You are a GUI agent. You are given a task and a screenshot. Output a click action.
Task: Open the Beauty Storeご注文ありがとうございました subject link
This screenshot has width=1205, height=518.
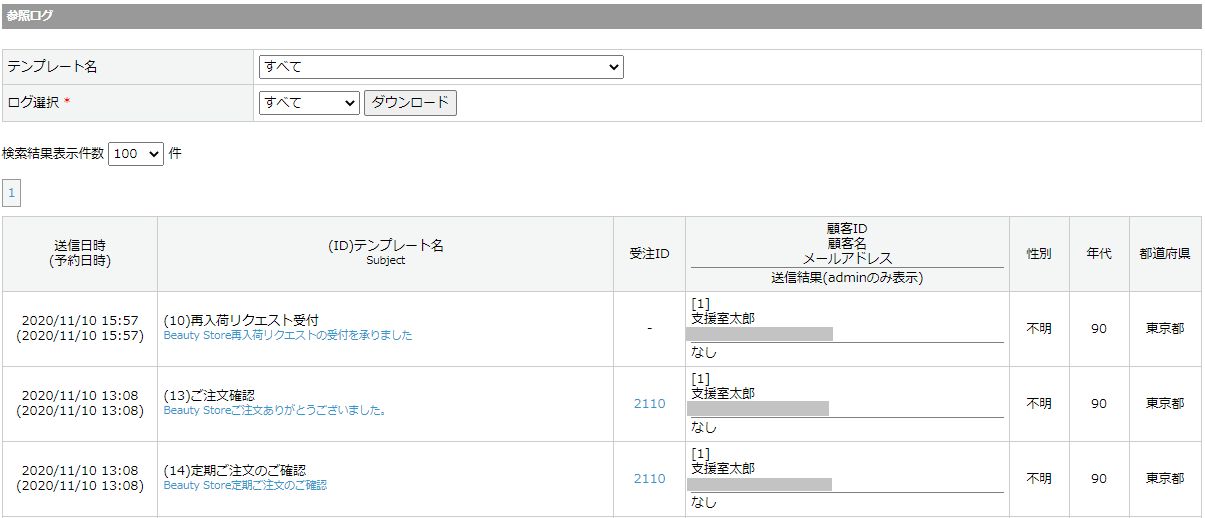(275, 410)
